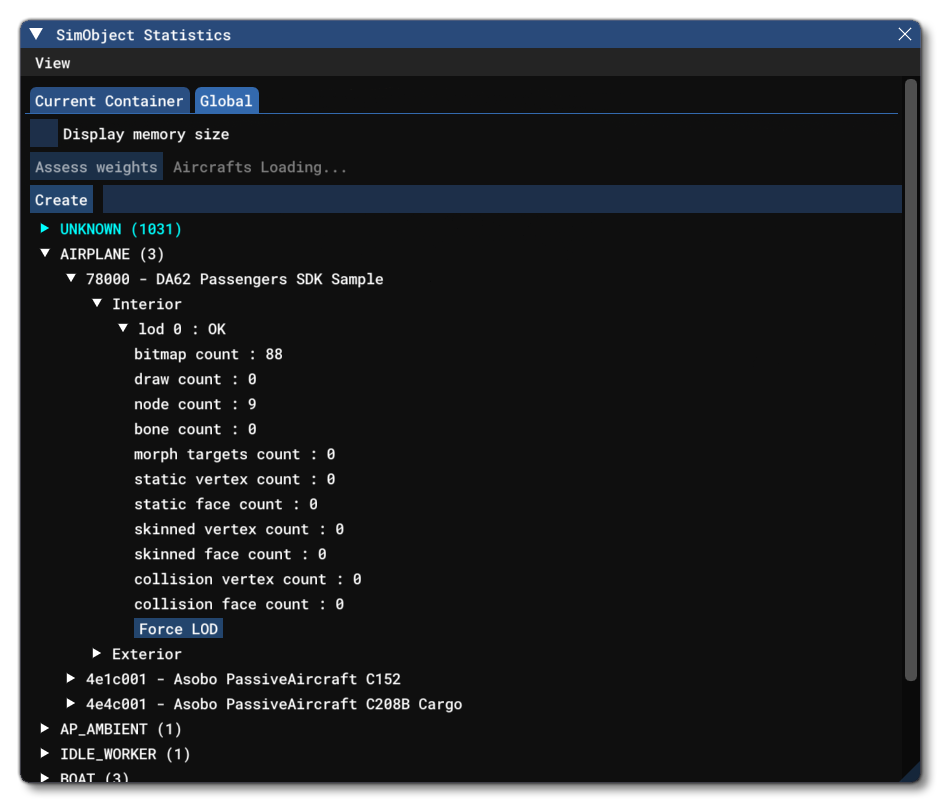Click the Force LOD button
This screenshot has height=803, width=941.
click(178, 628)
